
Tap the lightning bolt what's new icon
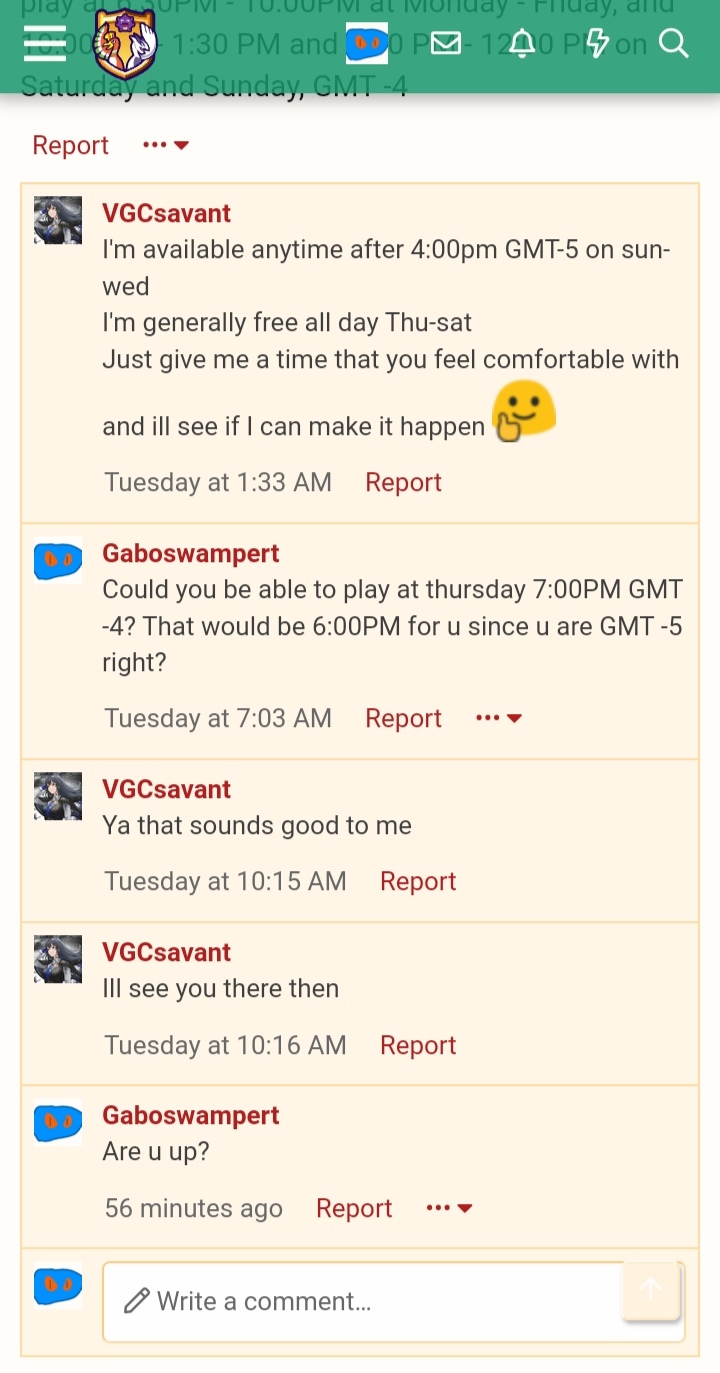tap(597, 44)
